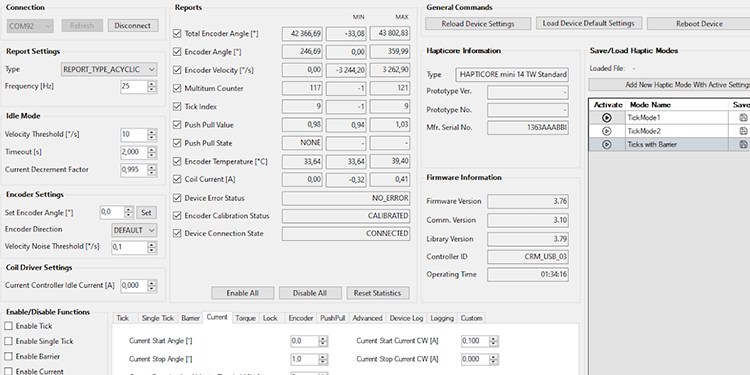Screen dimensions: 750x375
Task: Toggle Encoder Velocity report checkbox
Action: coord(177,70)
